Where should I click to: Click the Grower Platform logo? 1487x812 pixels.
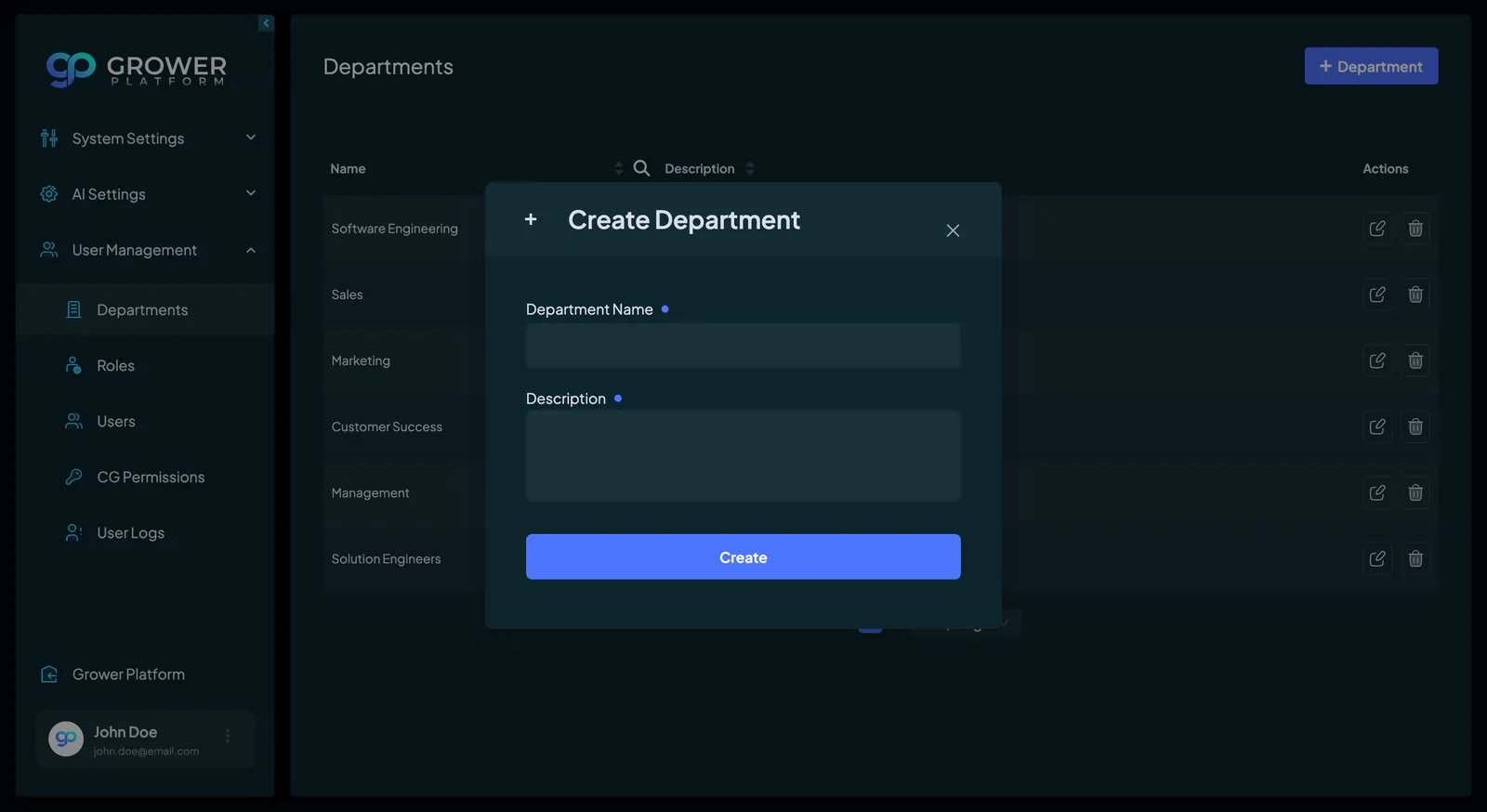[x=137, y=69]
